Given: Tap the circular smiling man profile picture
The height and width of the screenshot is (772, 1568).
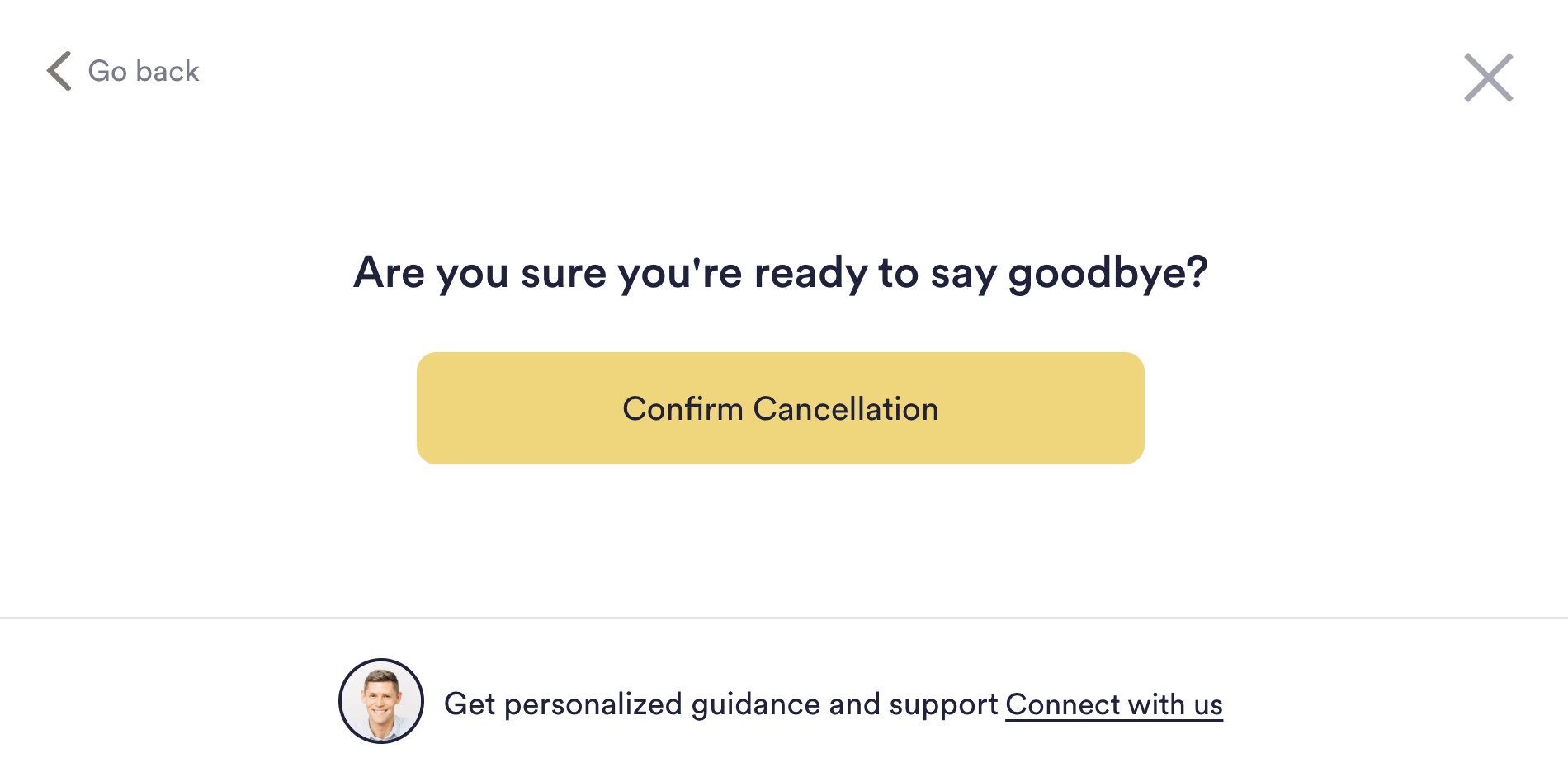Looking at the screenshot, I should [x=381, y=701].
